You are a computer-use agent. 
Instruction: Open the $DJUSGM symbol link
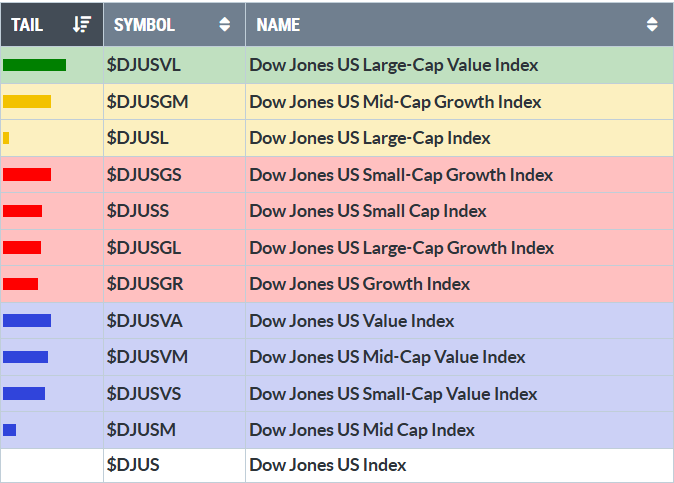(147, 101)
